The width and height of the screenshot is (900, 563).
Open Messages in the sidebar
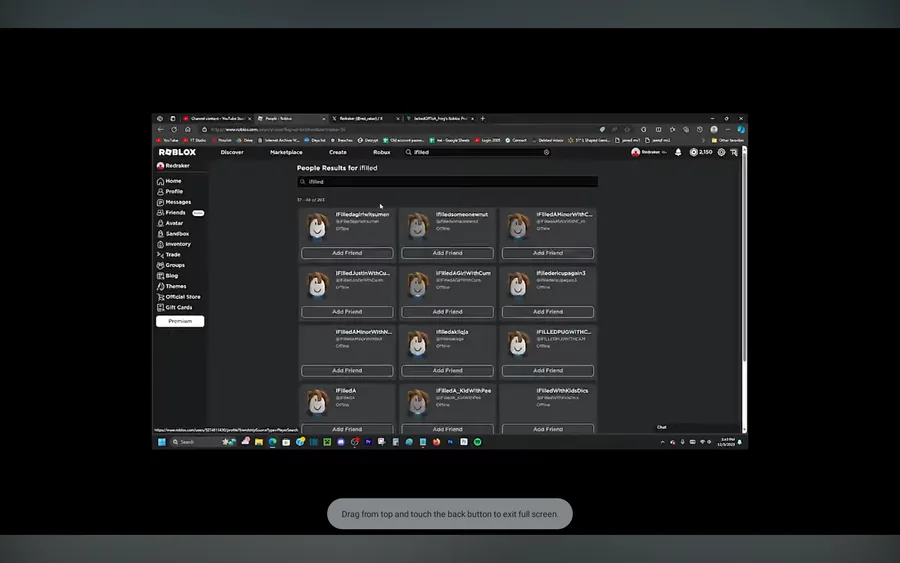pyautogui.click(x=174, y=202)
